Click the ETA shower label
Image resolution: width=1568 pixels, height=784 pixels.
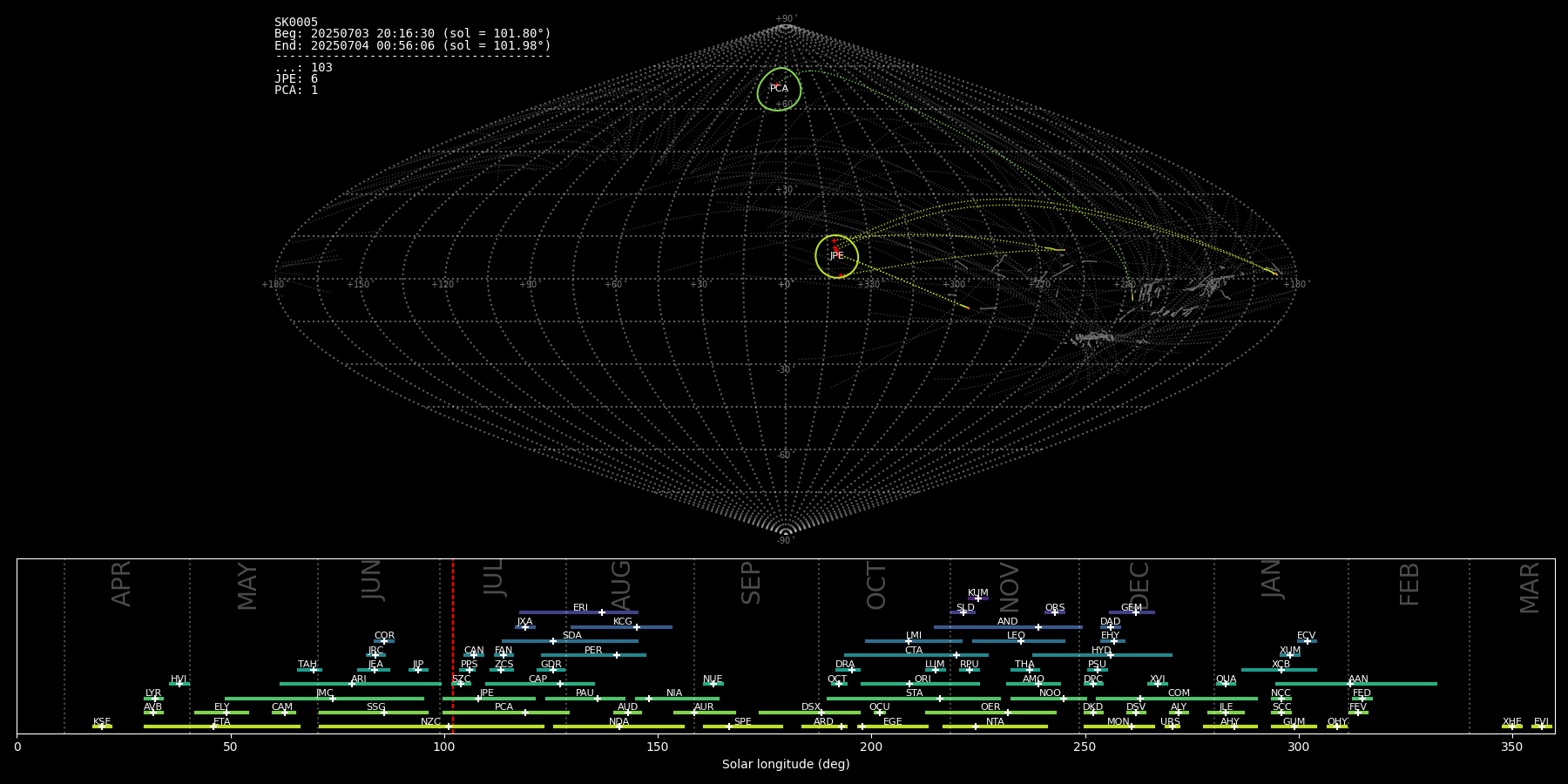(x=222, y=722)
